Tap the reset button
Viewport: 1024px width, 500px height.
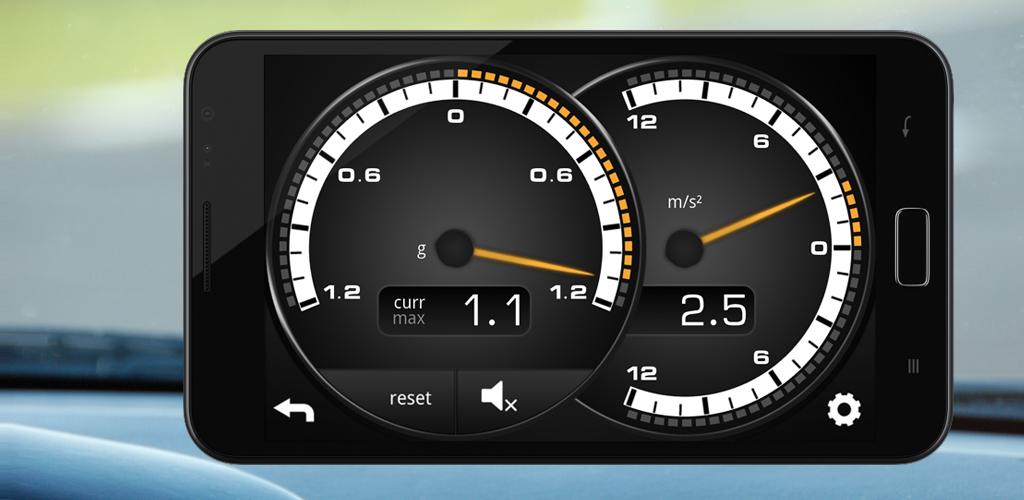pyautogui.click(x=410, y=398)
